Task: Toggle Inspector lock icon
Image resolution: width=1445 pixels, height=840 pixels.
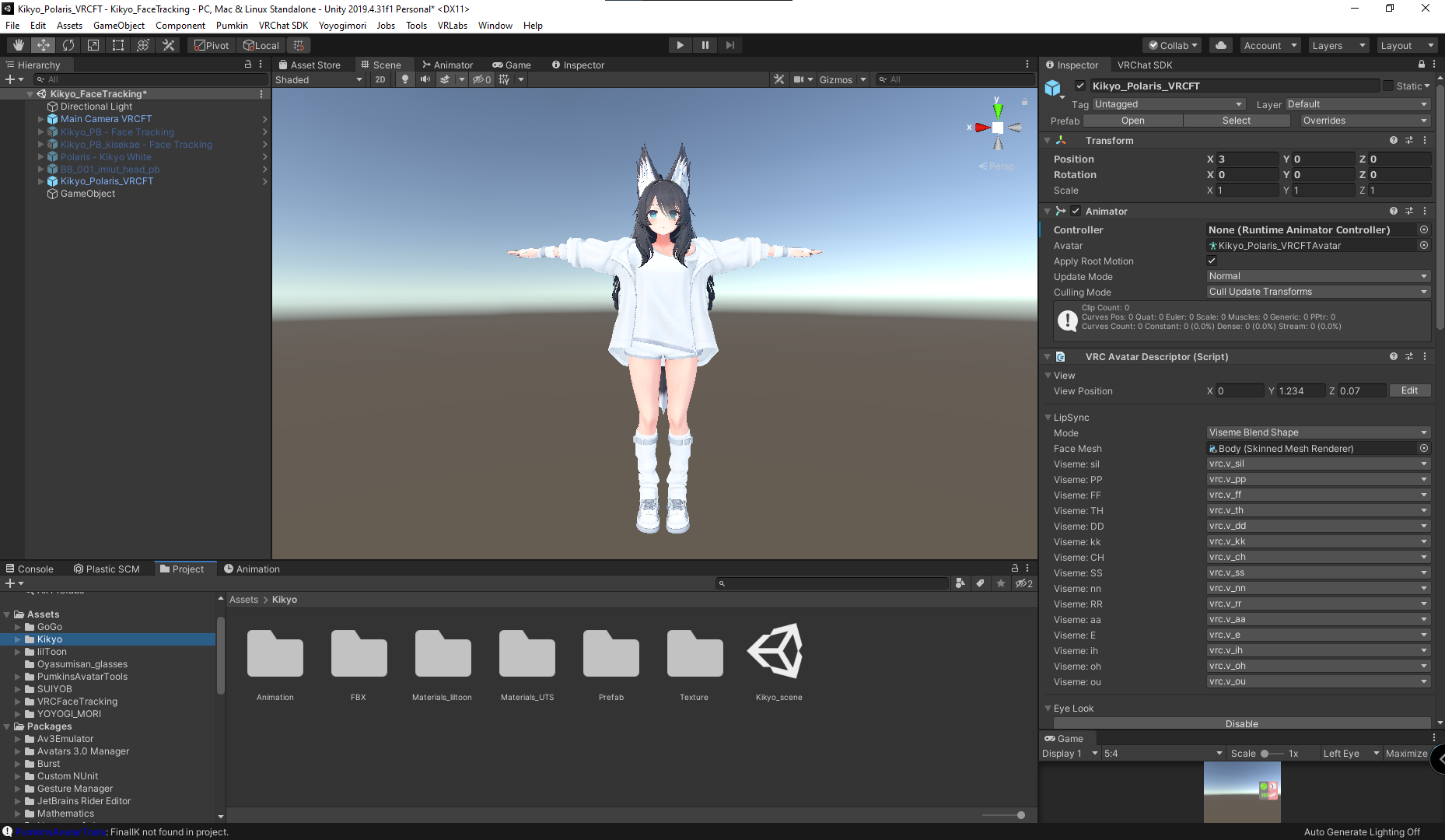Action: tap(1422, 65)
